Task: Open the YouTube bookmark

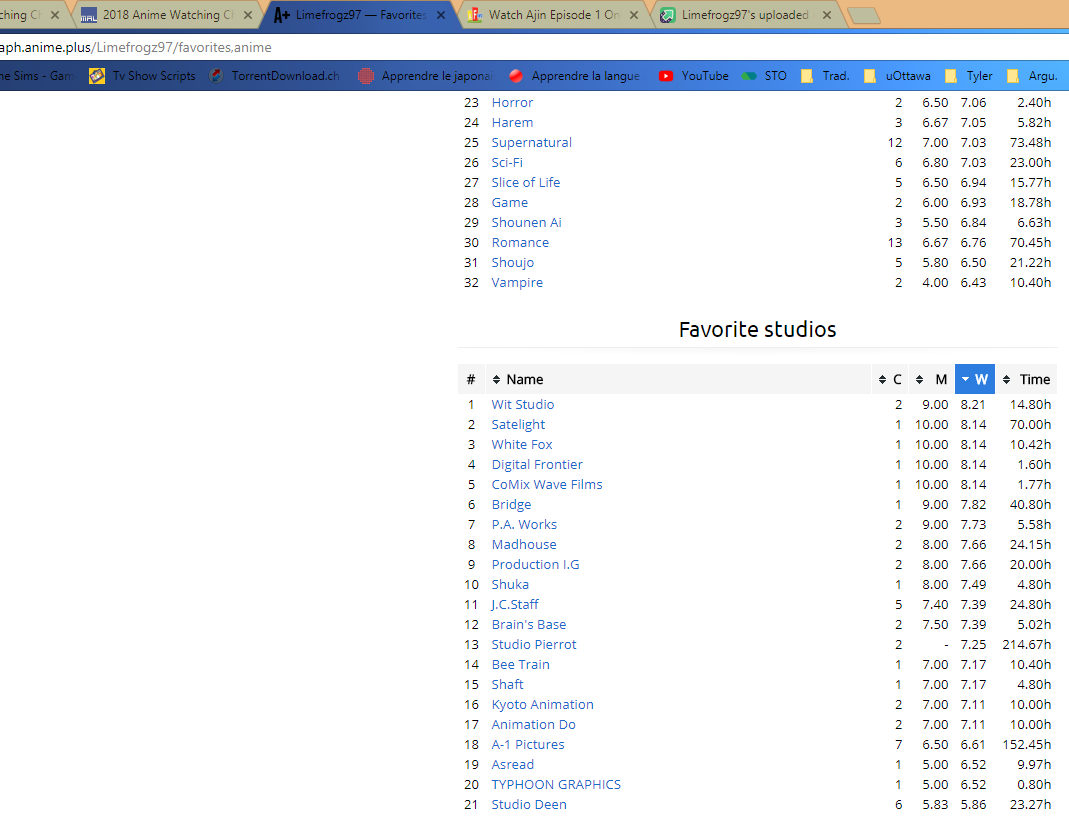Action: (x=694, y=76)
